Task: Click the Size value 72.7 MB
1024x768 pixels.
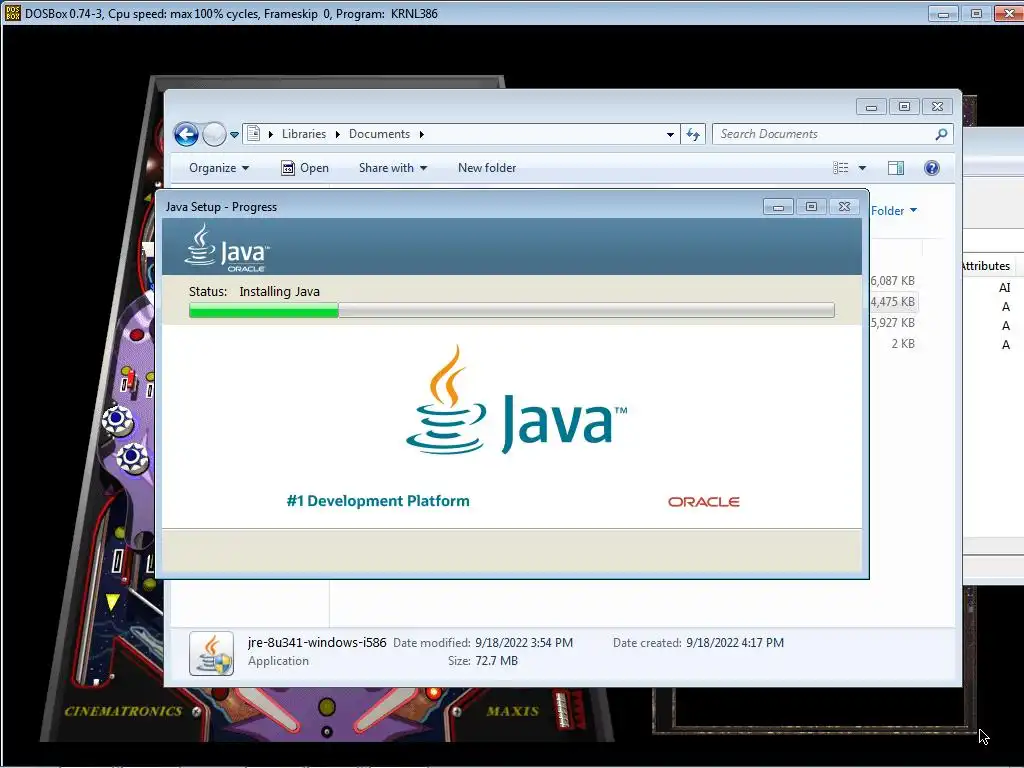Action: point(496,661)
